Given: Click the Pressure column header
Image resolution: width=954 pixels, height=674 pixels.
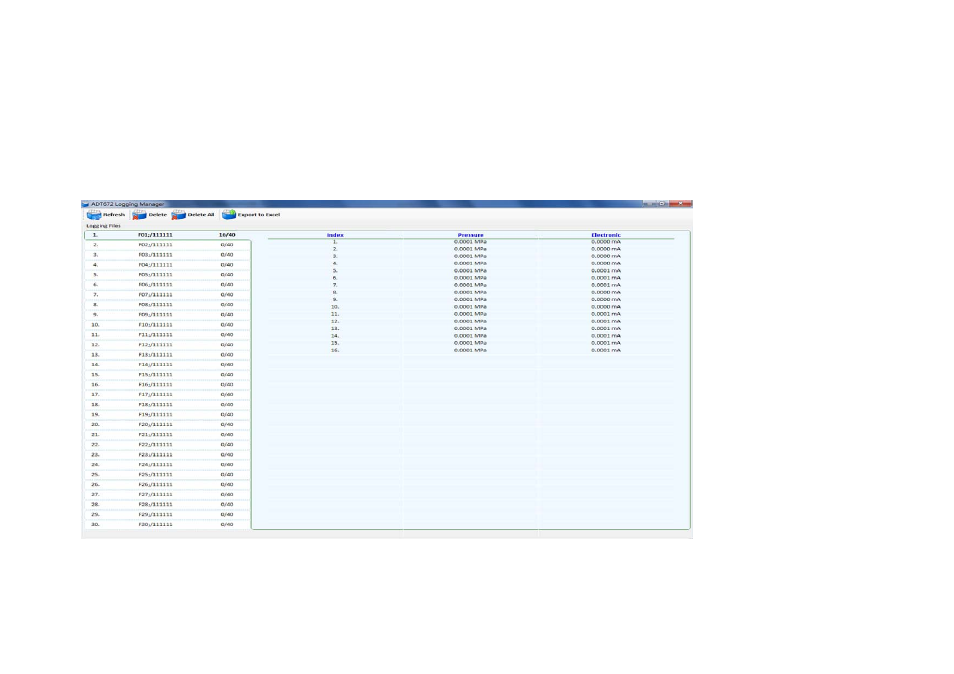Looking at the screenshot, I should click(470, 235).
